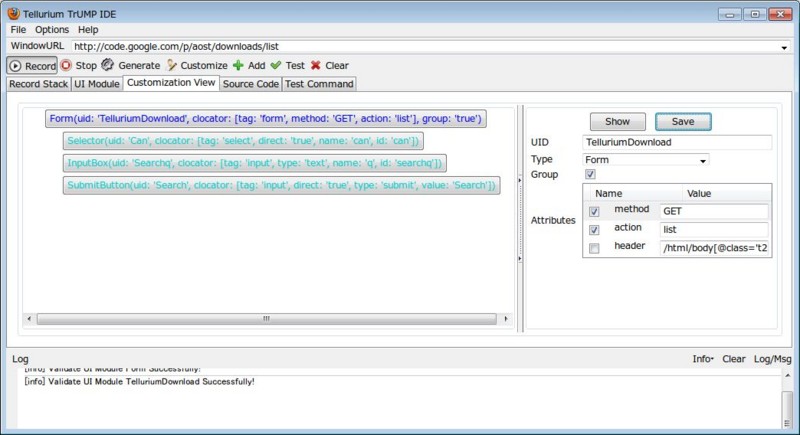800x435 pixels.
Task: Click the green checkmark Test icon
Action: [x=276, y=65]
